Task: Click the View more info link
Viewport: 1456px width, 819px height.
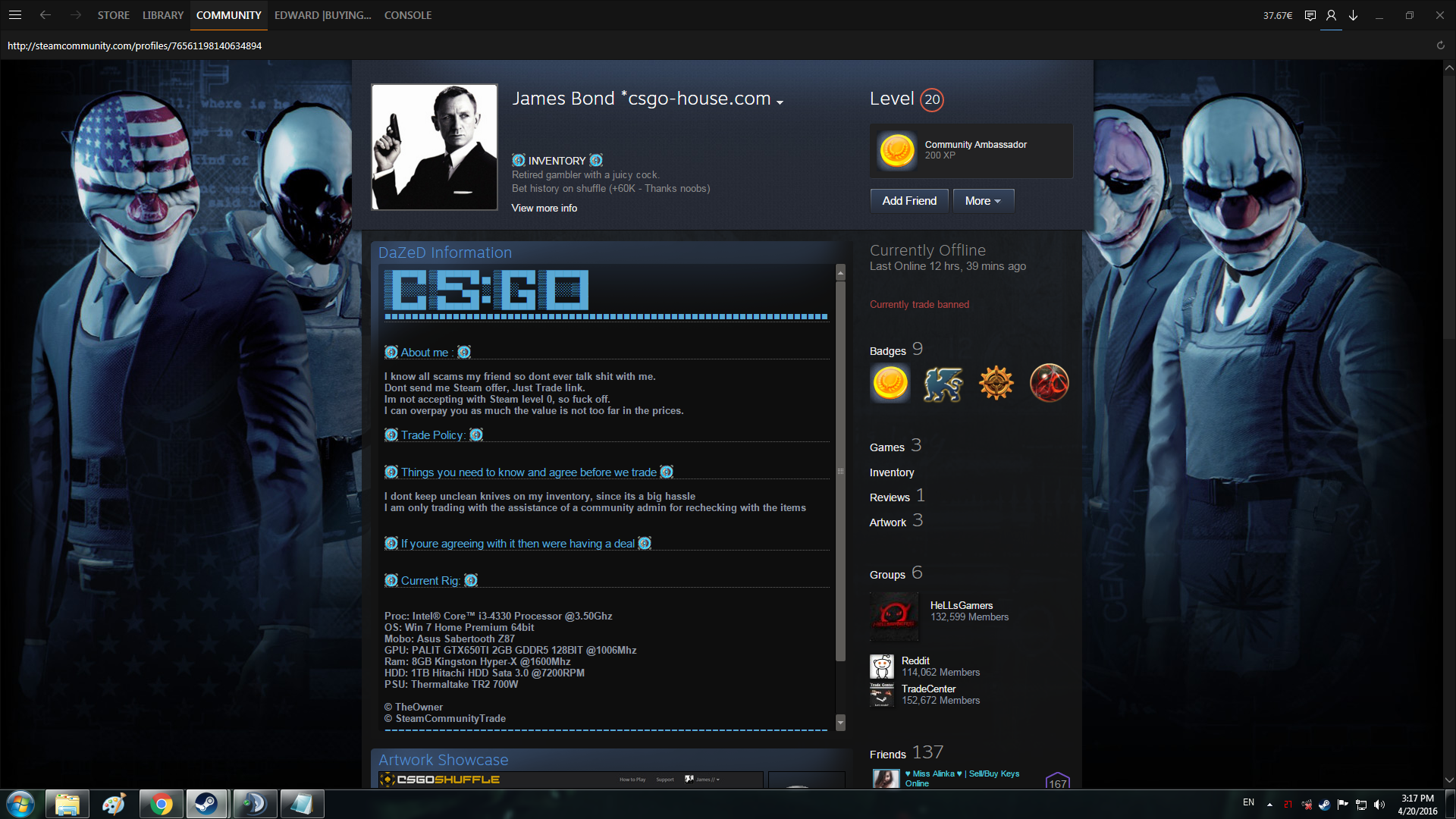Action: tap(544, 208)
